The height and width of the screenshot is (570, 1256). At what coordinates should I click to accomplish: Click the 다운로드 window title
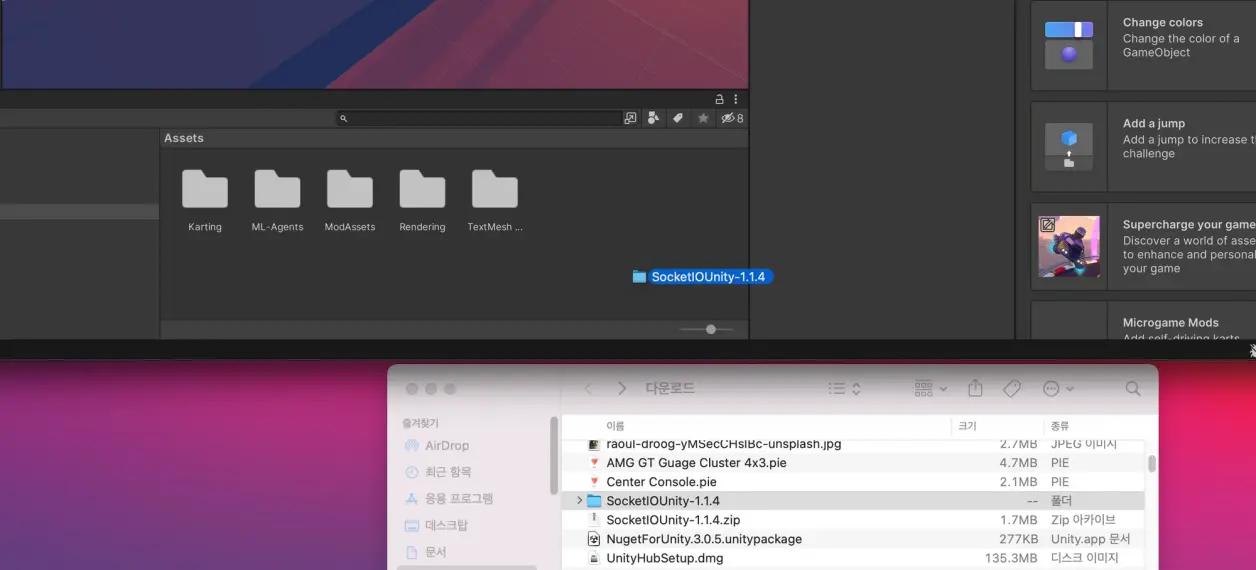pyautogui.click(x=670, y=388)
